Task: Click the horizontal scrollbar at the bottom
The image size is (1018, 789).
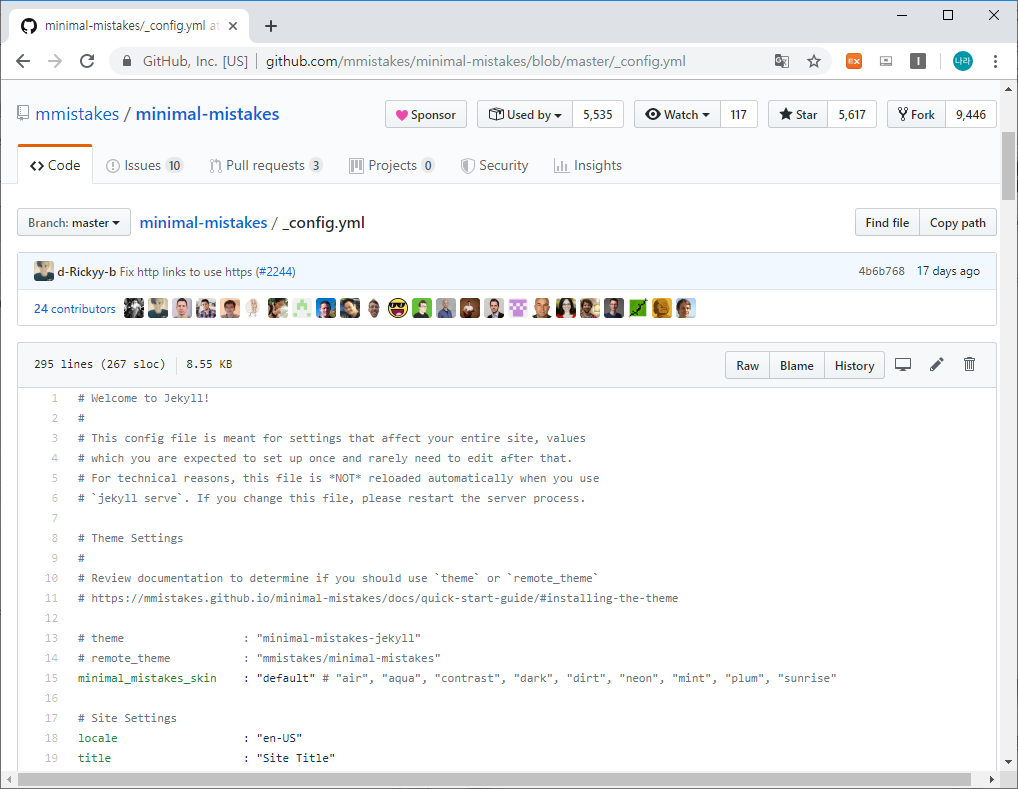Action: coord(495,779)
